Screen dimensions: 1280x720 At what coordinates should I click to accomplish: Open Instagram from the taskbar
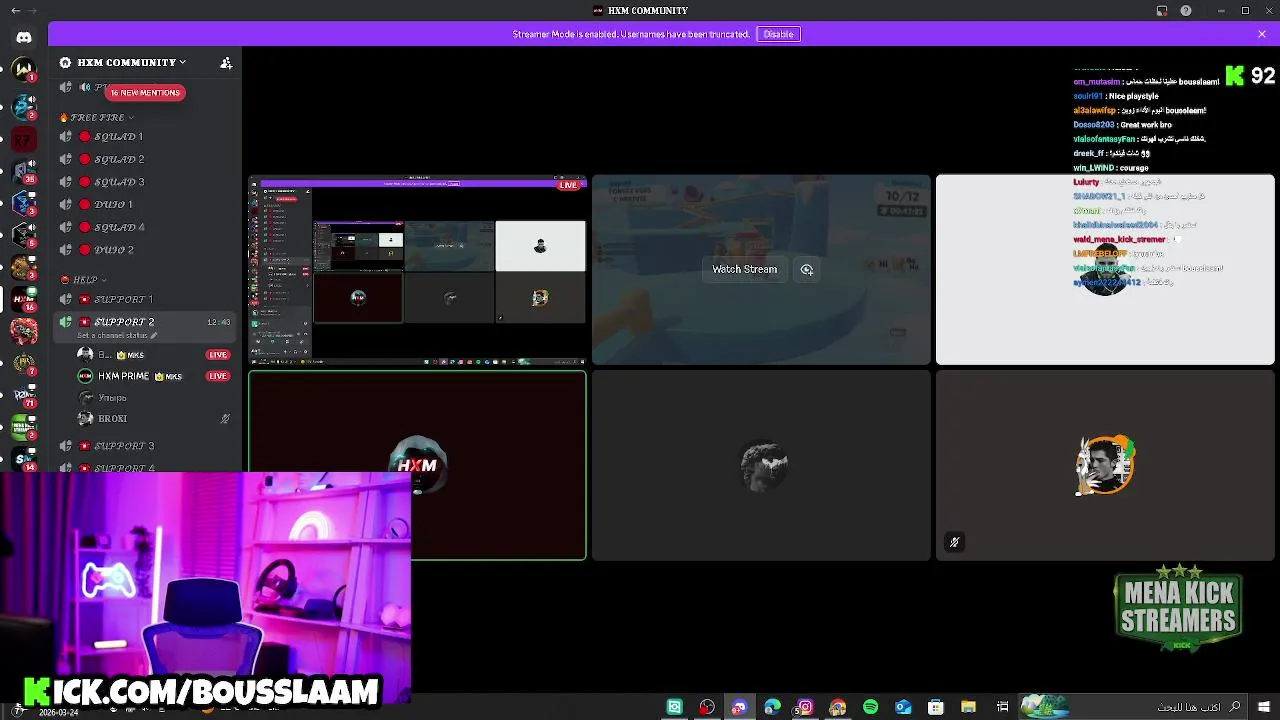pyautogui.click(x=805, y=707)
